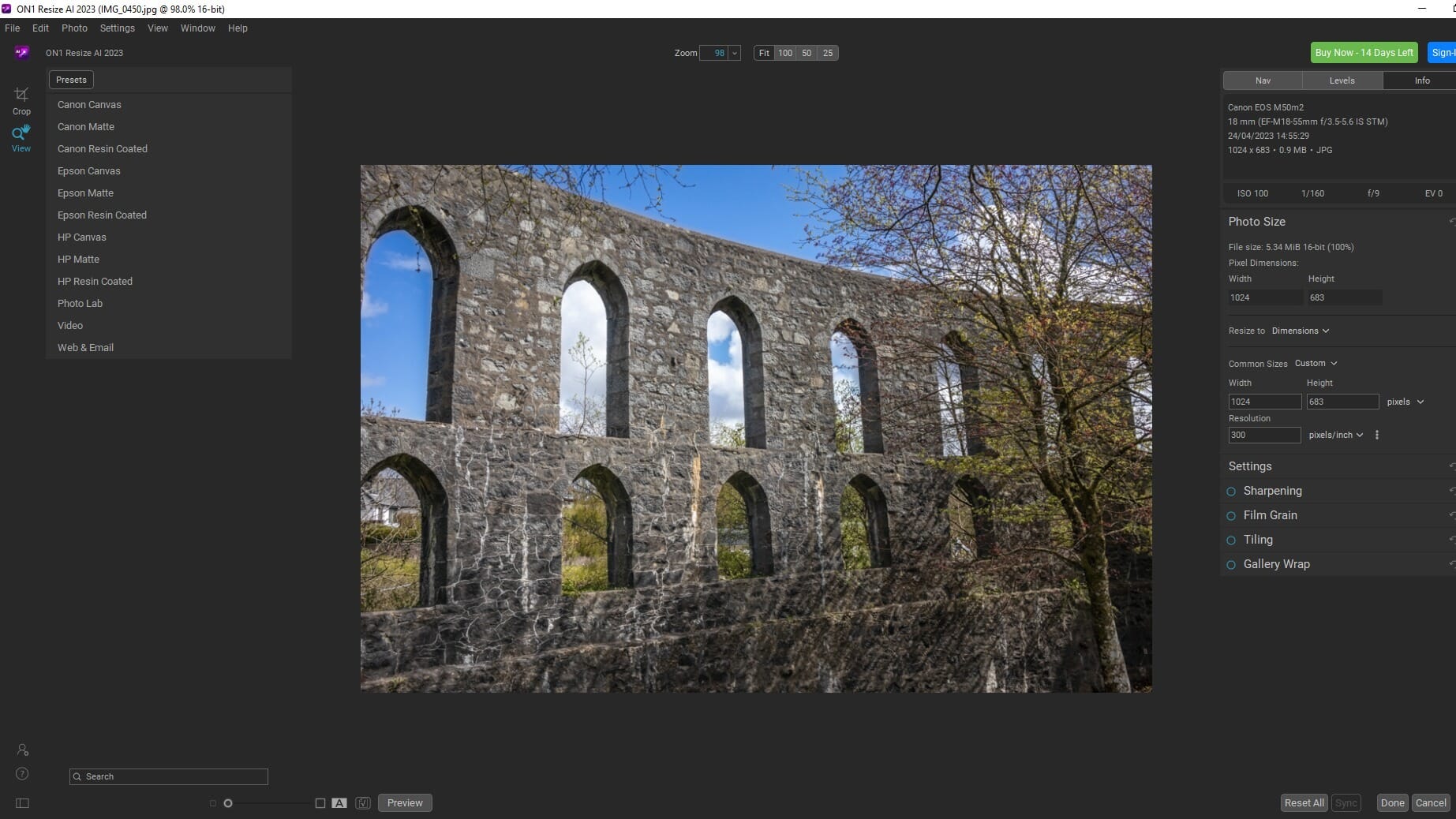Open the resolution options three-dot menu
The image size is (1456, 819).
[1377, 435]
